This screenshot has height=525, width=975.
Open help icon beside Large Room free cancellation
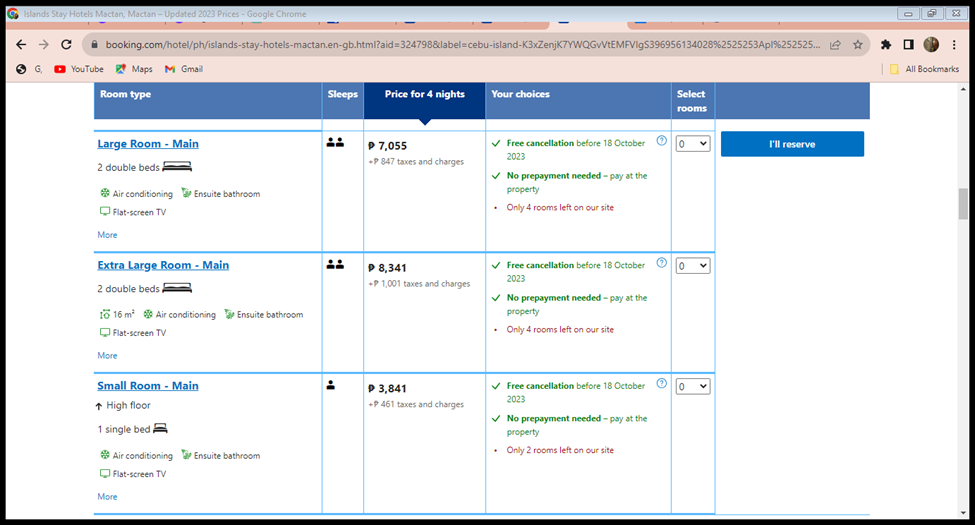point(662,141)
